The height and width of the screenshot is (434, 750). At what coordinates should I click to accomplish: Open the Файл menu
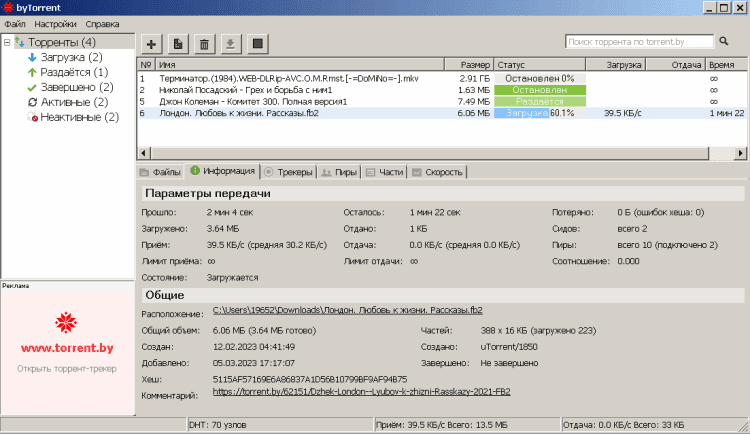15,23
